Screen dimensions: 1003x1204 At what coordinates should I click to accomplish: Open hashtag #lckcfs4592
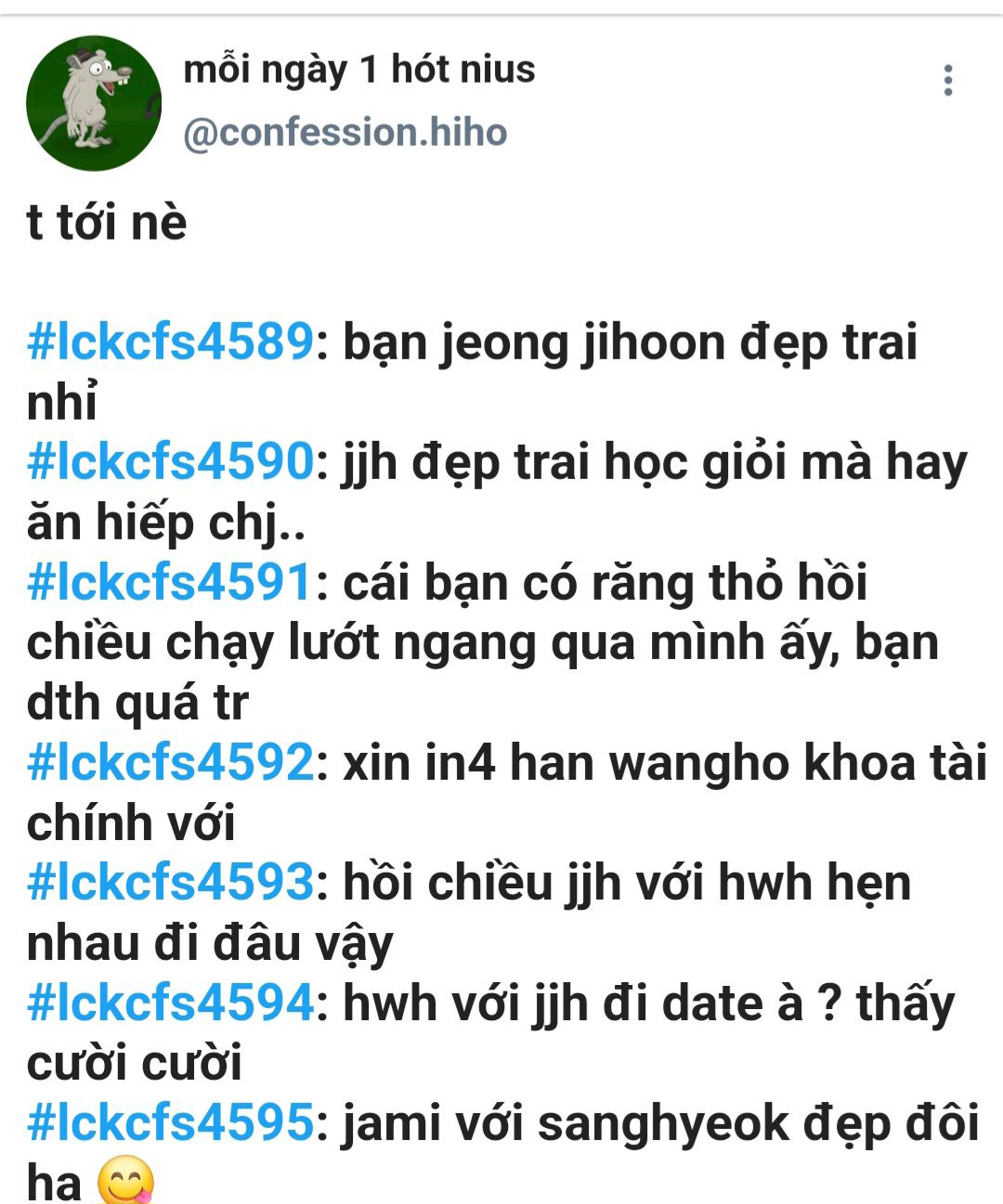[171, 762]
